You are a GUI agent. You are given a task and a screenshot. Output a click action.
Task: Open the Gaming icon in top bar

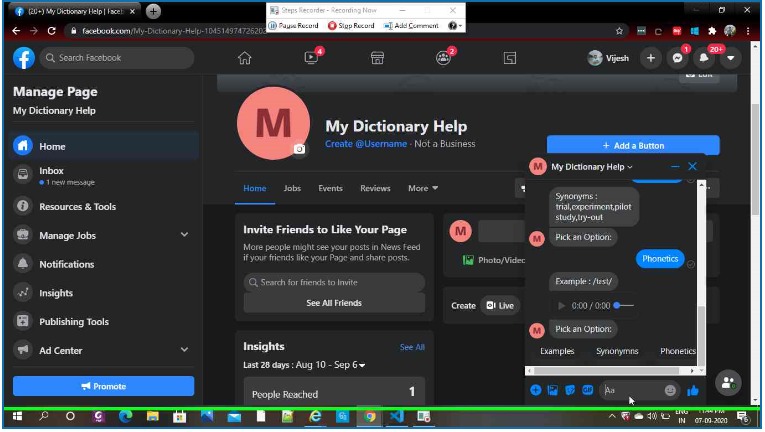[510, 58]
